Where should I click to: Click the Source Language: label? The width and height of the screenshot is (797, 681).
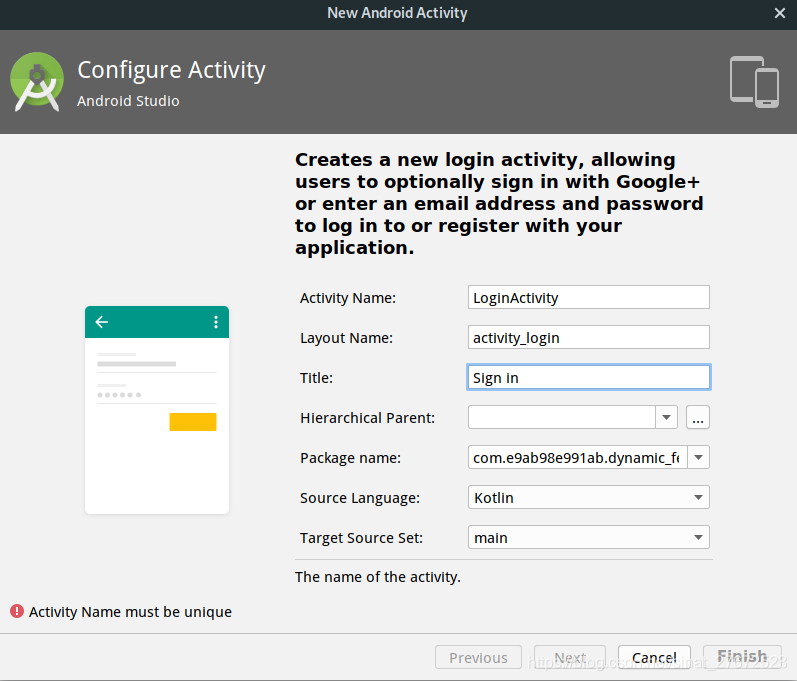pos(360,498)
